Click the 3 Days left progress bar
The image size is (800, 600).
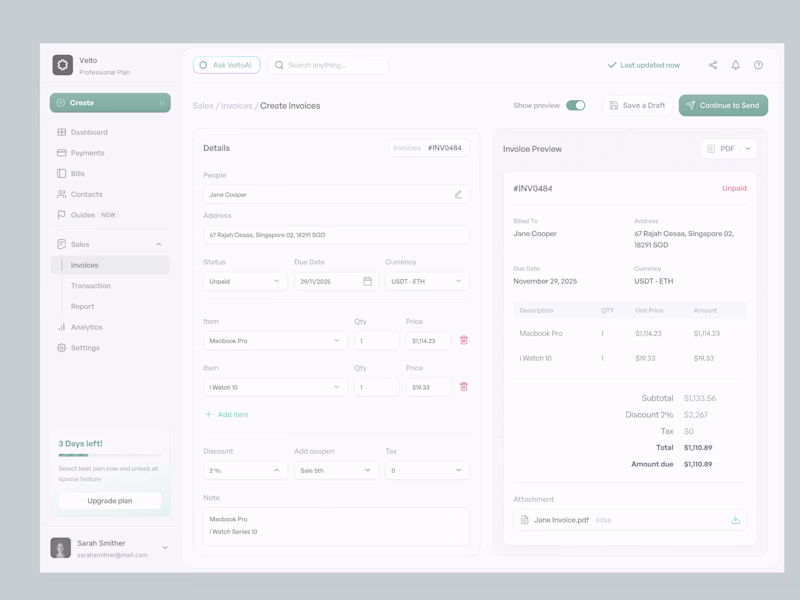(110, 455)
